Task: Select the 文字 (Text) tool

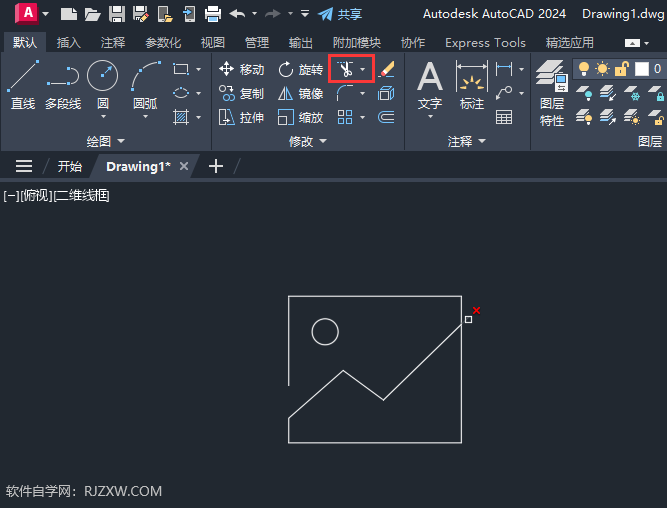Action: [x=430, y=85]
